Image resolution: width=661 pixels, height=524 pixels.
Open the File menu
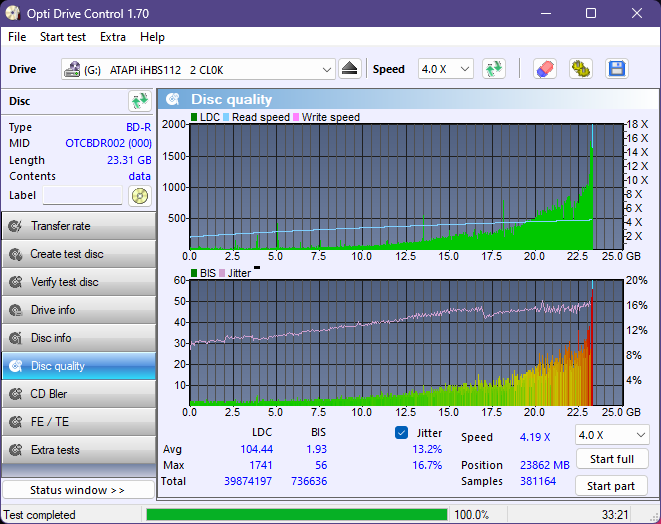pos(17,37)
